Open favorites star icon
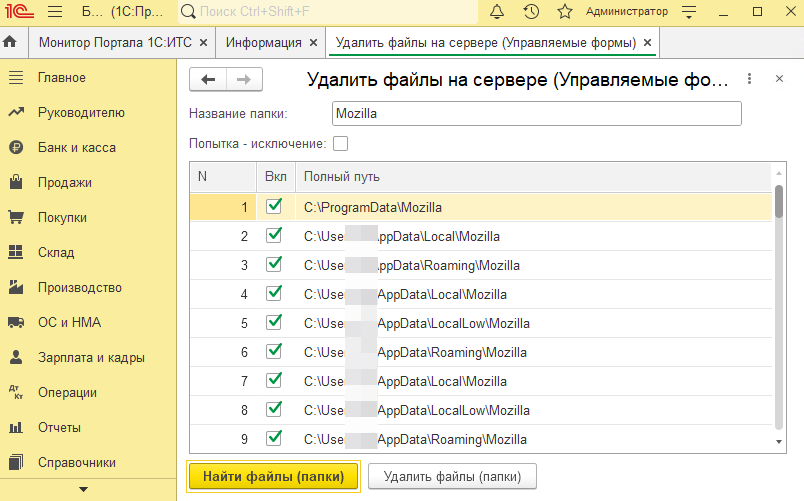804x501 pixels. pyautogui.click(x=565, y=12)
